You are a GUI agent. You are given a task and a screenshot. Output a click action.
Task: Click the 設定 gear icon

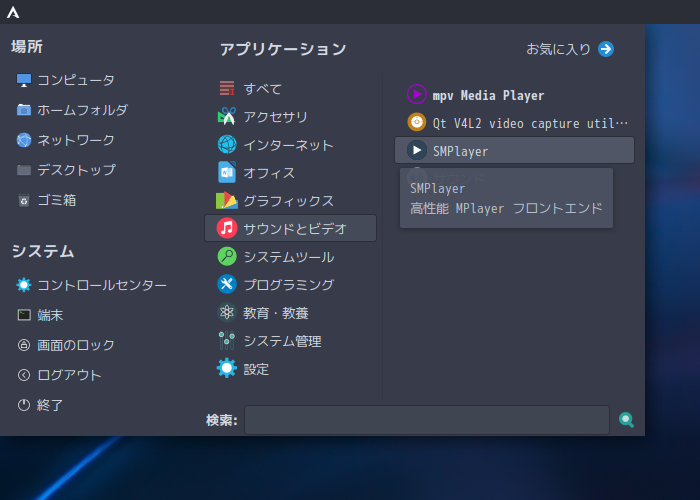click(x=227, y=369)
